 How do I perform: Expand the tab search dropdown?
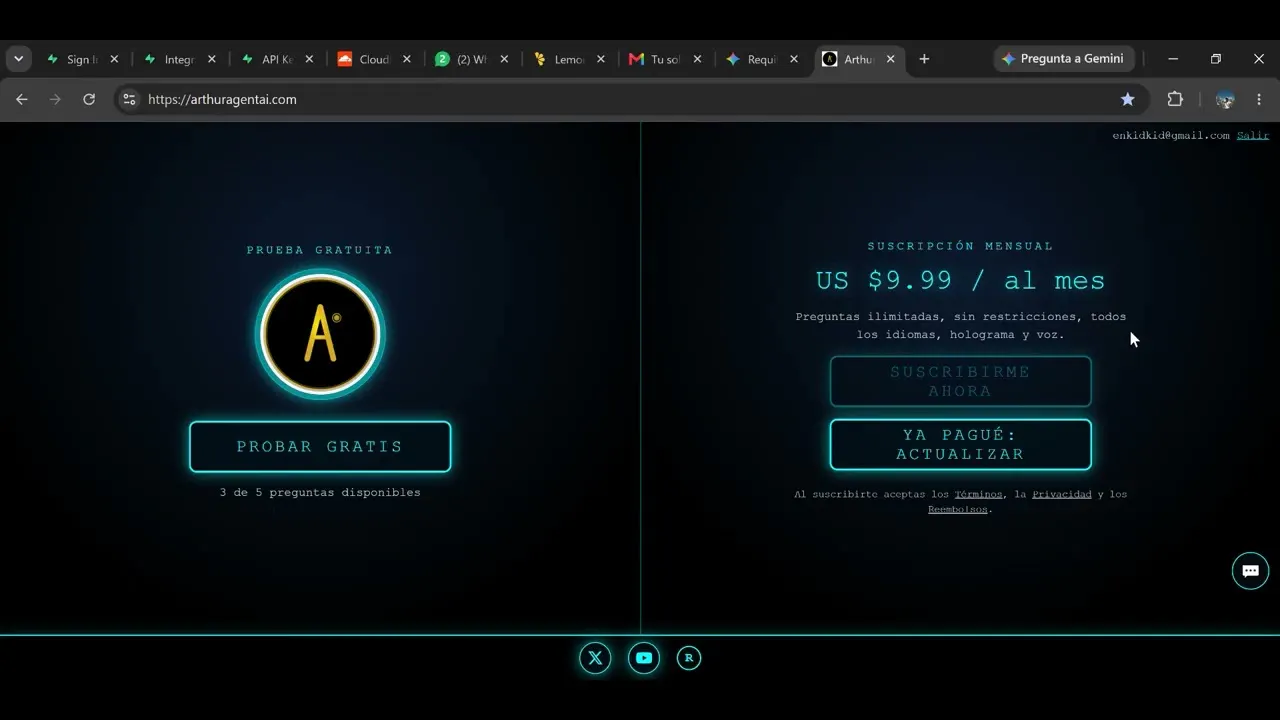(18, 59)
